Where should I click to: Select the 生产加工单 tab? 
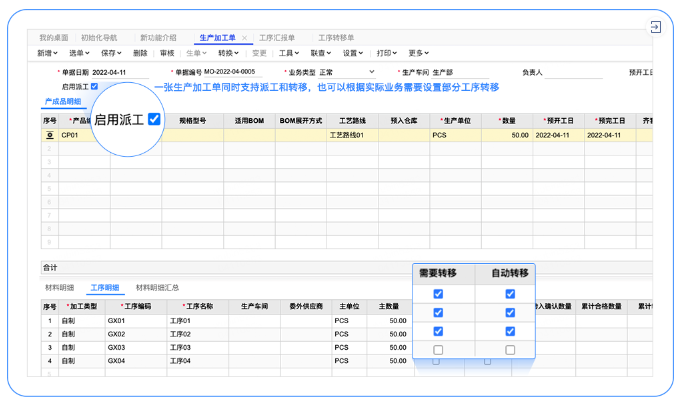pos(217,38)
